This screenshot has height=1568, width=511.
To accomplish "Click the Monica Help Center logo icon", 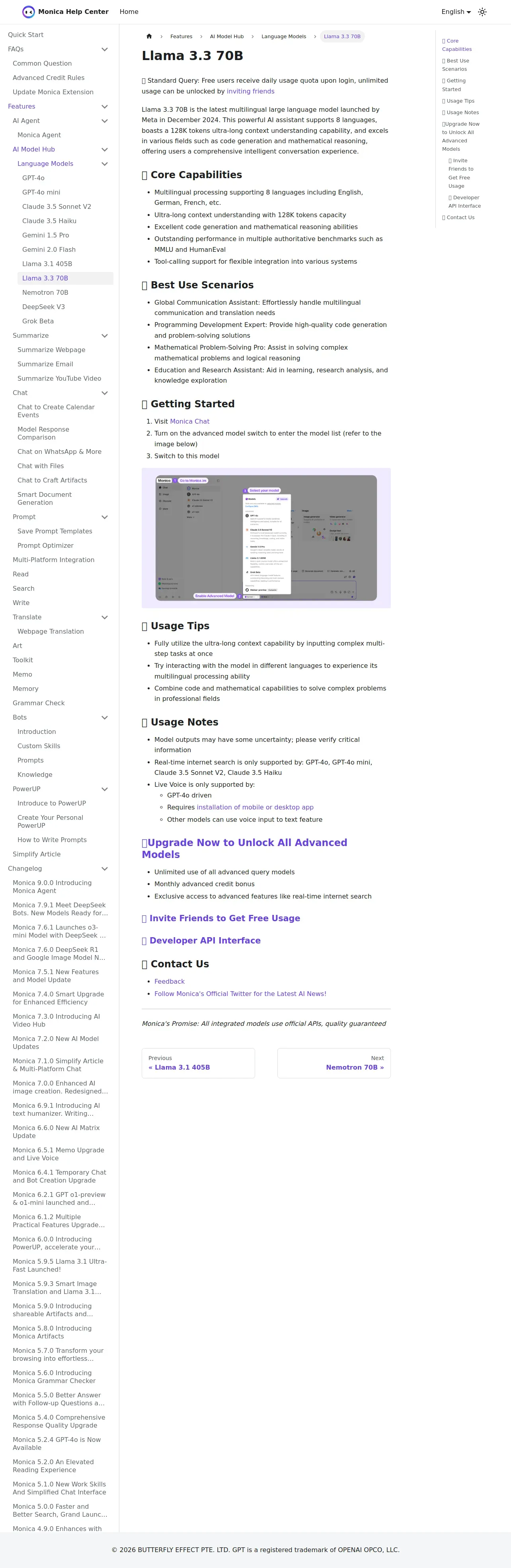I will pos(29,12).
